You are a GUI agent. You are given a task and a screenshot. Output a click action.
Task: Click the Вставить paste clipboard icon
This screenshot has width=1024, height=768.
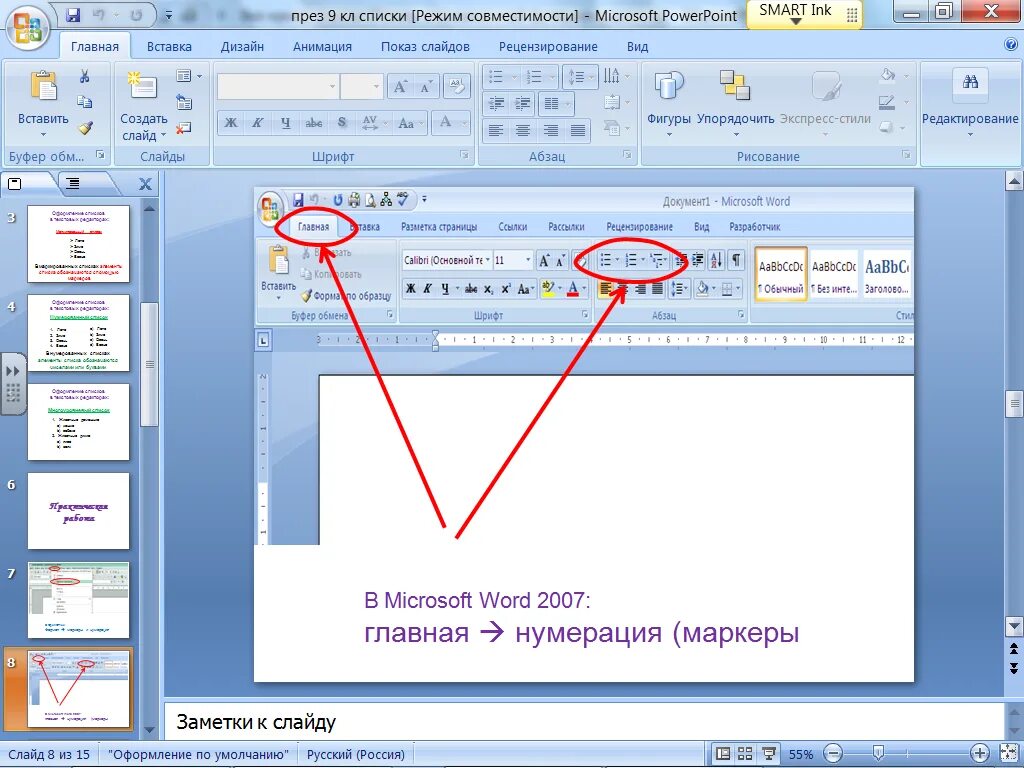43,86
